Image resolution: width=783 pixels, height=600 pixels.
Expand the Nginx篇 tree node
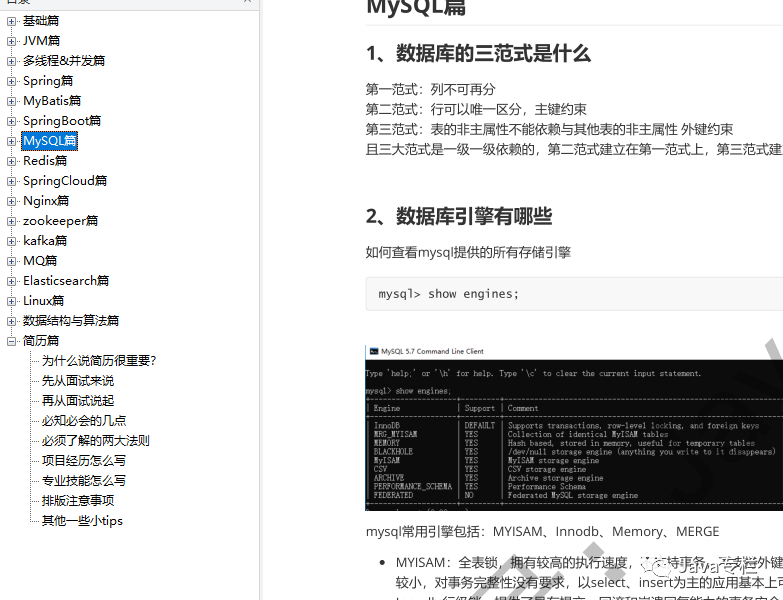pos(11,201)
